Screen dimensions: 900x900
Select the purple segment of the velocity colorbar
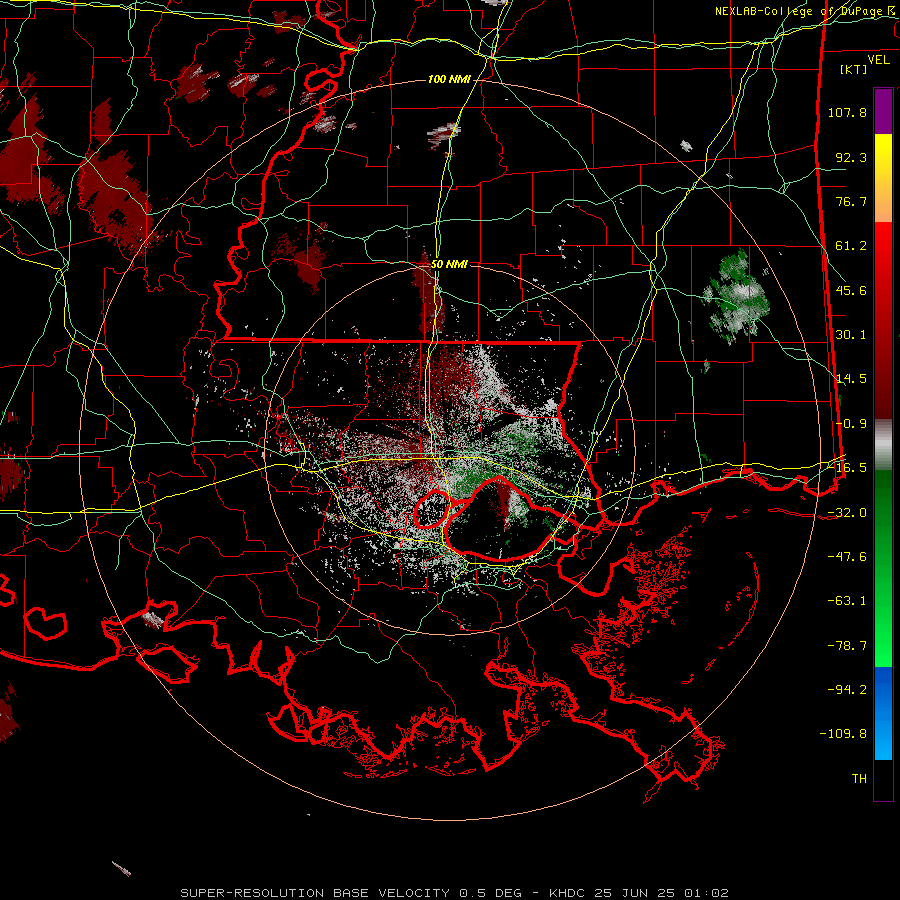(x=883, y=111)
